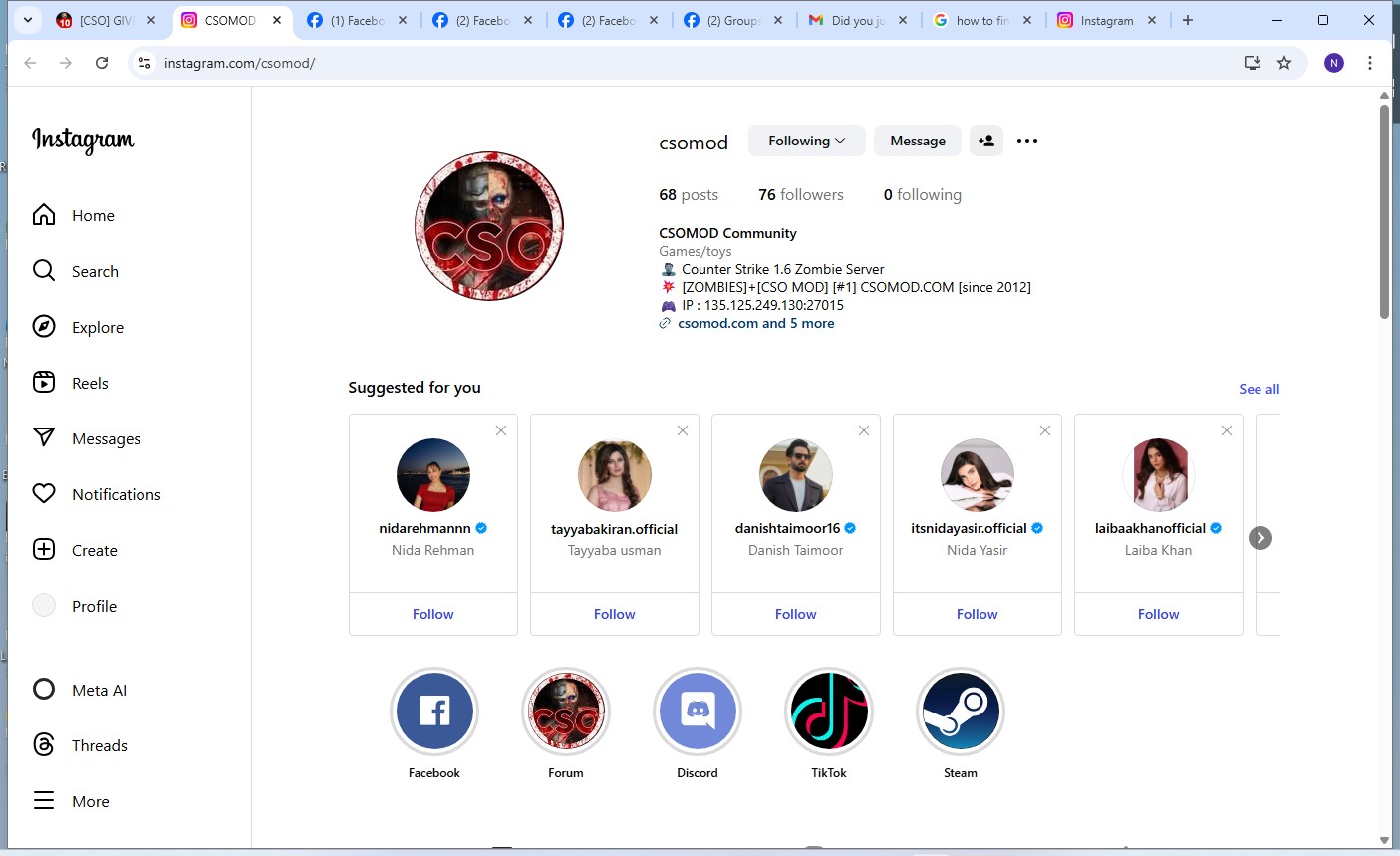Show next suggested accounts arrow

coord(1260,538)
